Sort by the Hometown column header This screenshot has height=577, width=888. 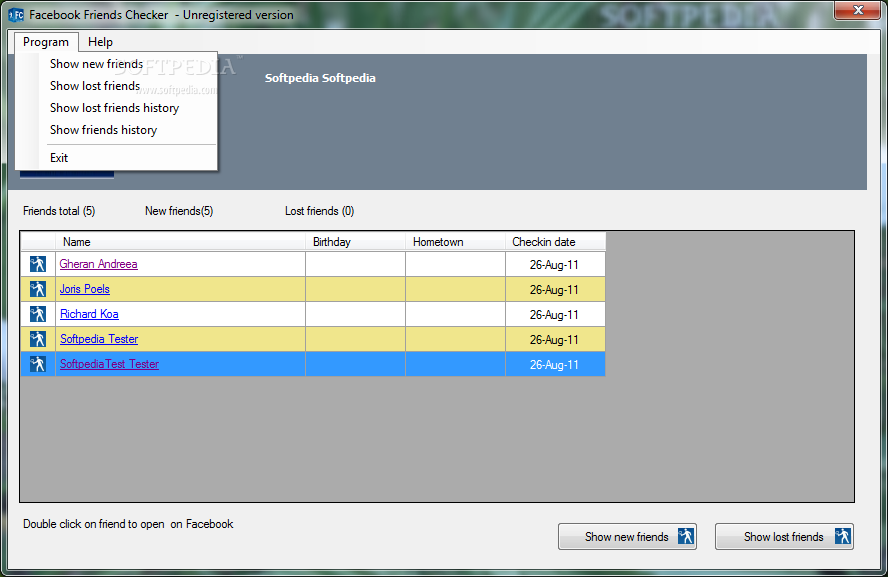coord(455,242)
